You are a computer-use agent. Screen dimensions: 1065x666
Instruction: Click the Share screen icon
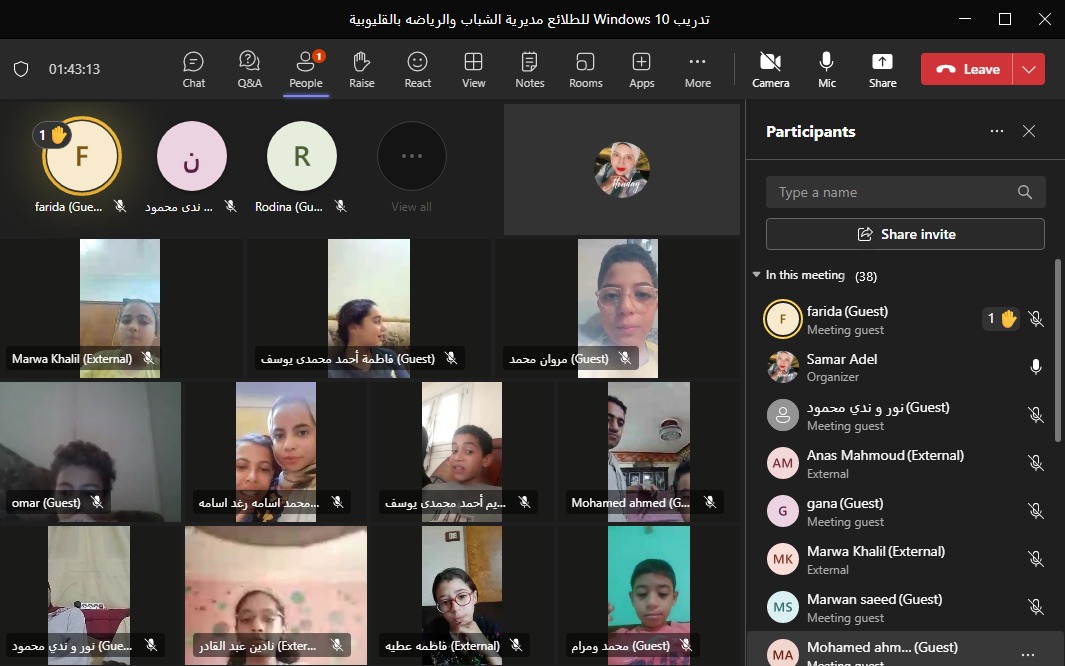coord(882,69)
